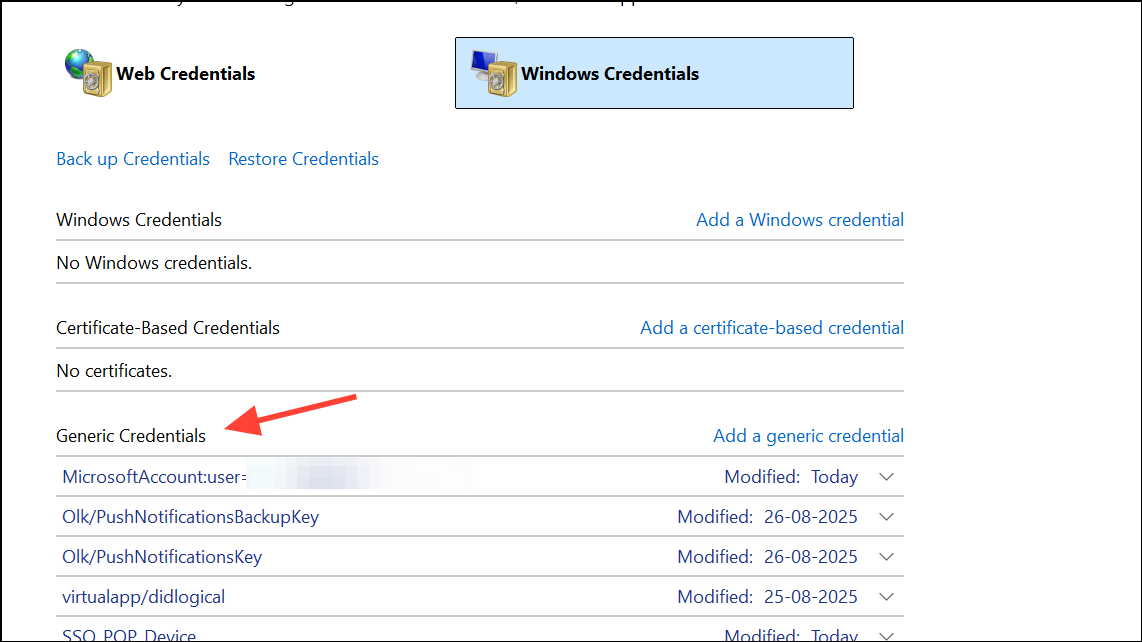Click Add a generic credential link
The width and height of the screenshot is (1142, 642).
(x=808, y=436)
